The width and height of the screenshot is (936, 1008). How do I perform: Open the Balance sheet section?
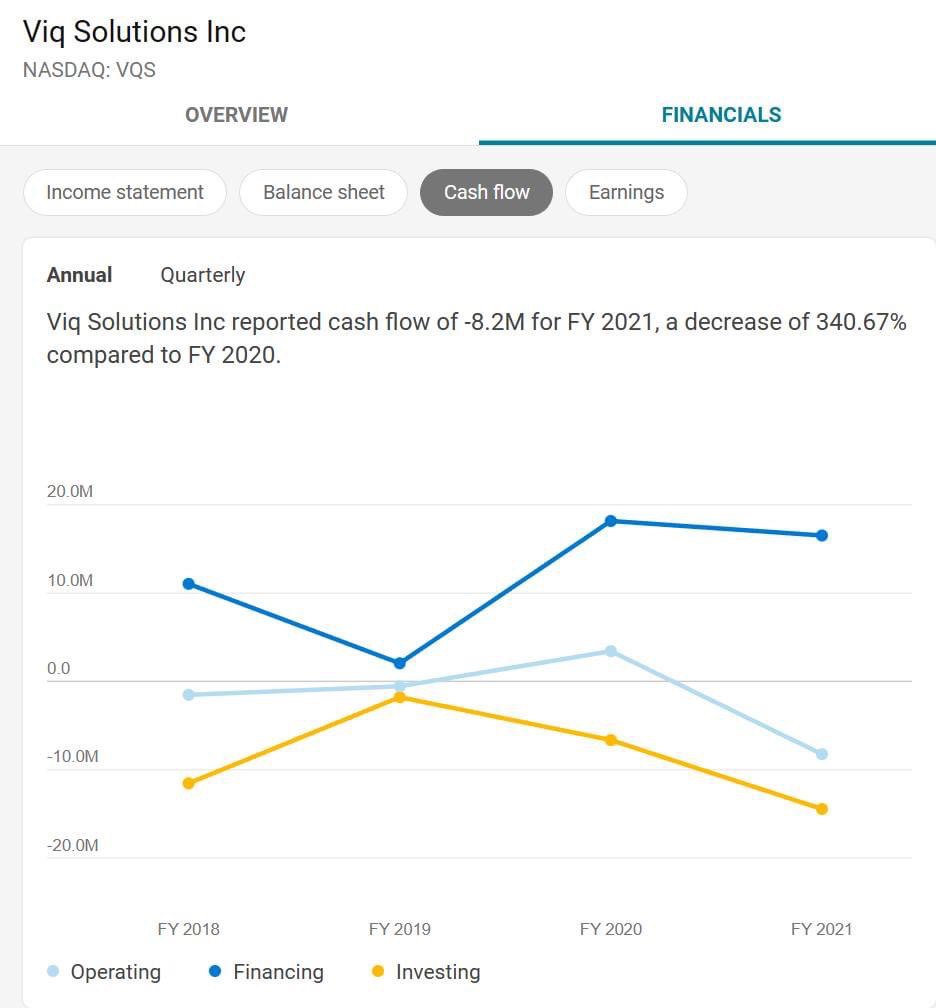pyautogui.click(x=323, y=192)
